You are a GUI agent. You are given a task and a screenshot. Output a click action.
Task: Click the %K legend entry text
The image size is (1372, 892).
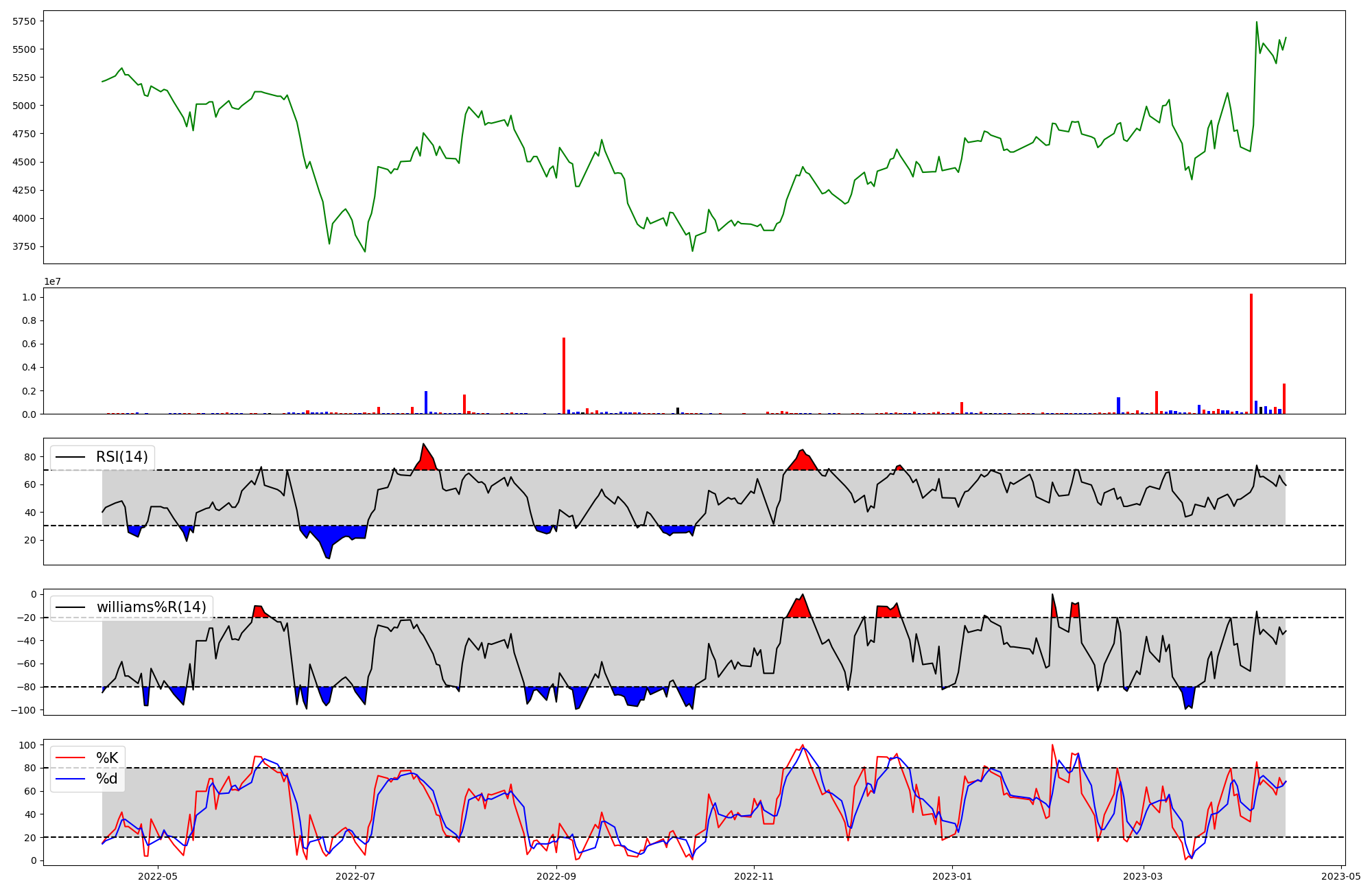107,758
